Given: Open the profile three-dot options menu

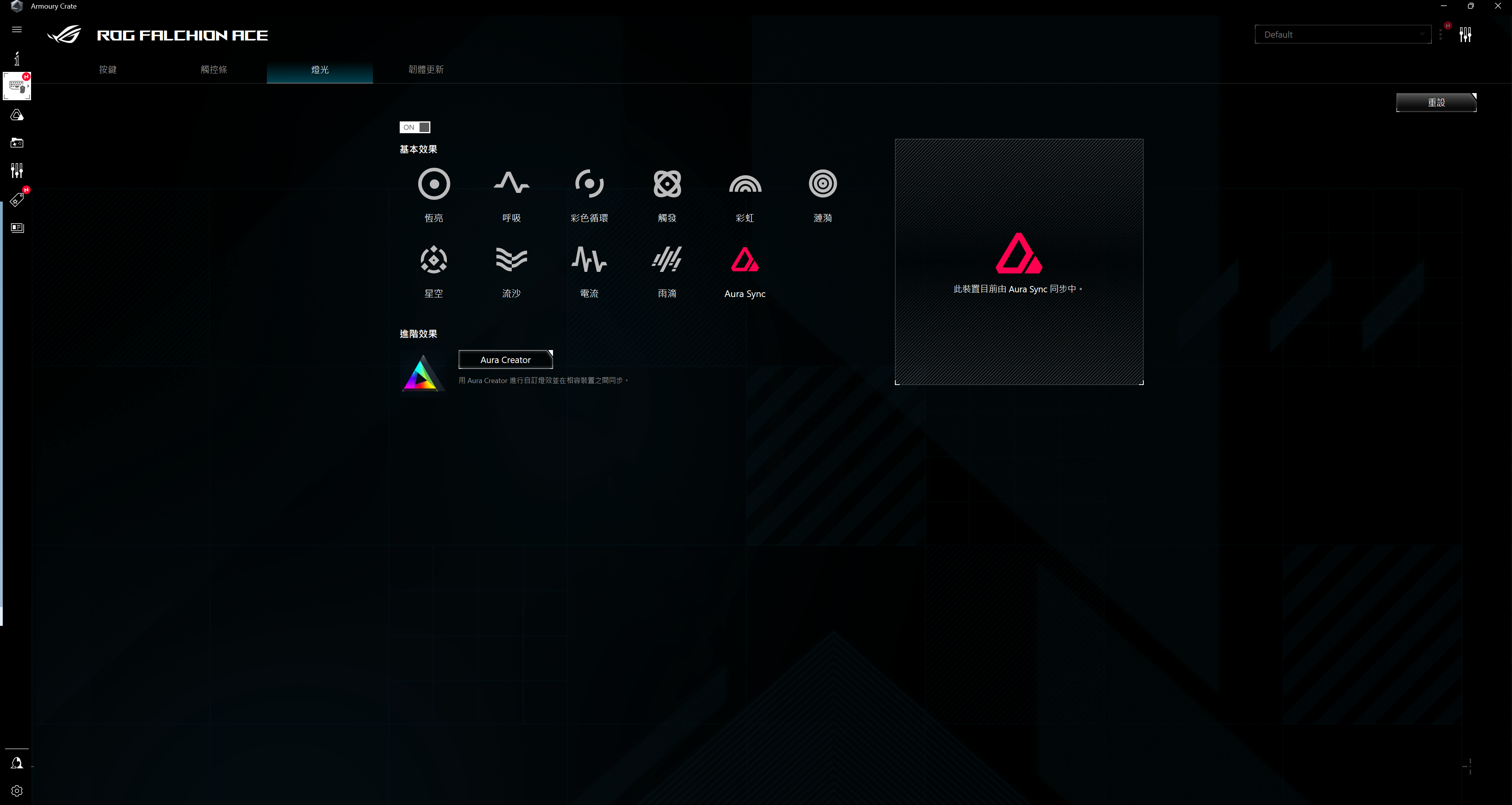Looking at the screenshot, I should (x=1441, y=35).
